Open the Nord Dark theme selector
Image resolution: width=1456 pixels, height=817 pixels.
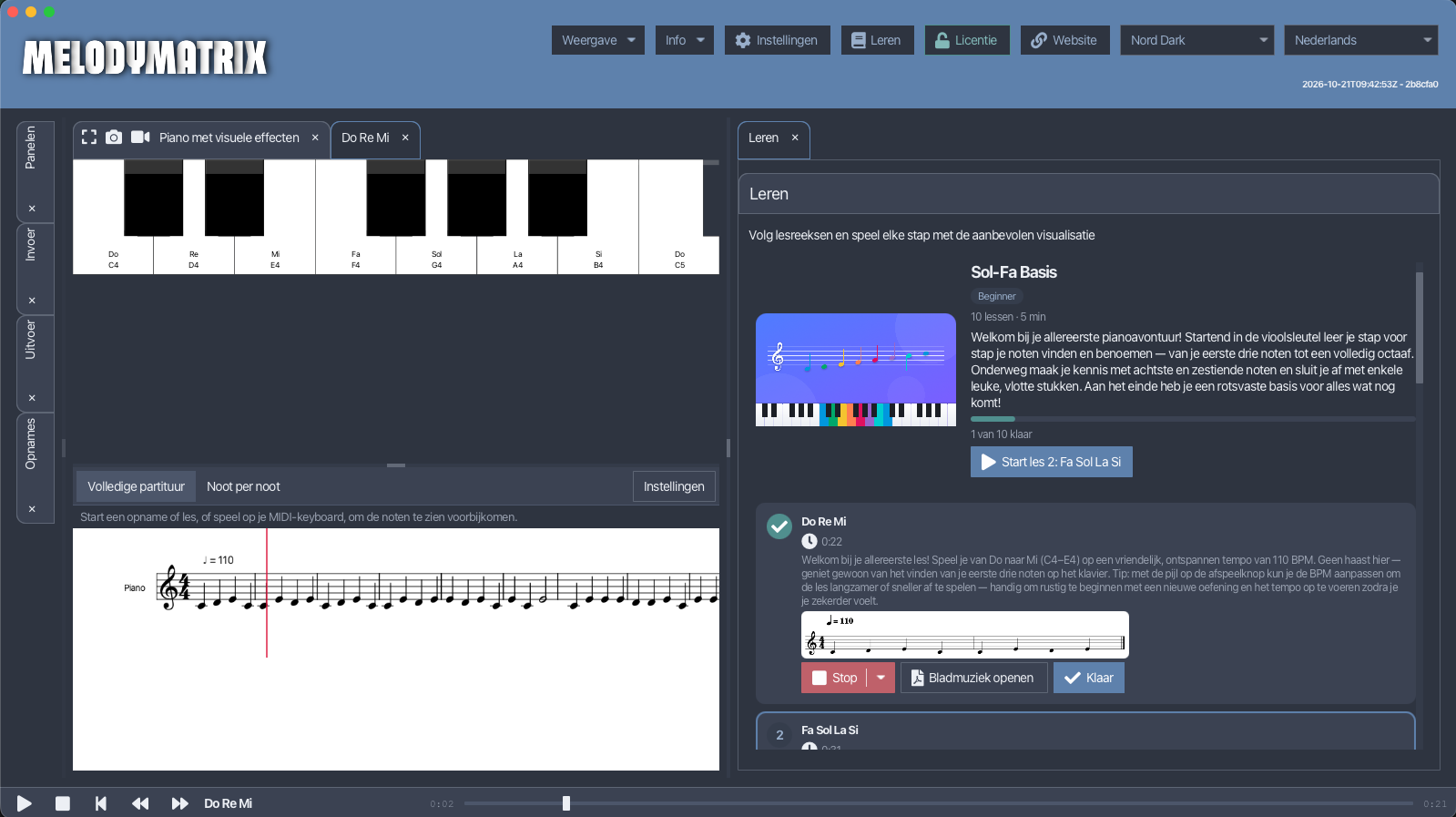click(1196, 40)
